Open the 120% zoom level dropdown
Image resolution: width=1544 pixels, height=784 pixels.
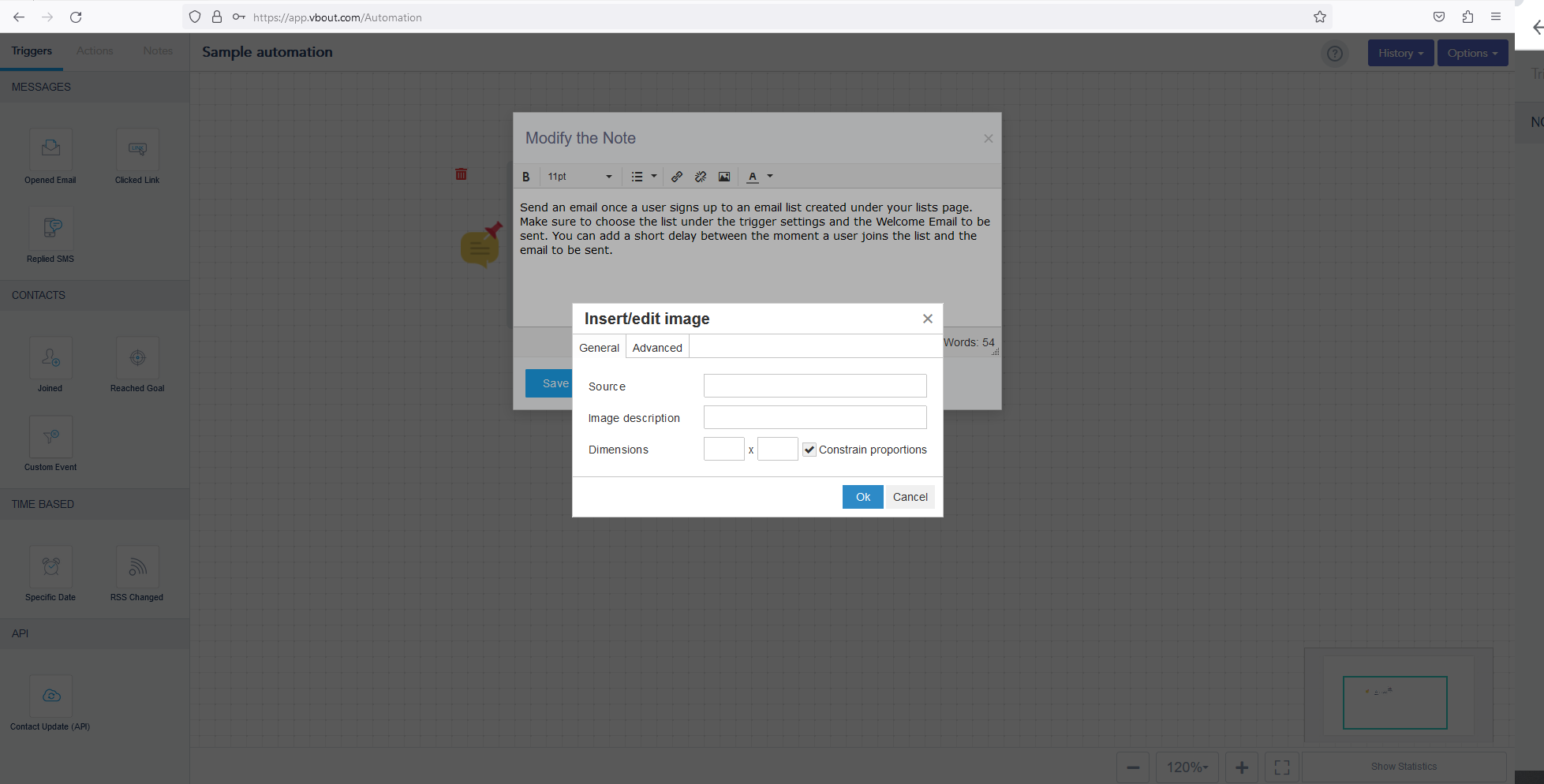pyautogui.click(x=1187, y=767)
